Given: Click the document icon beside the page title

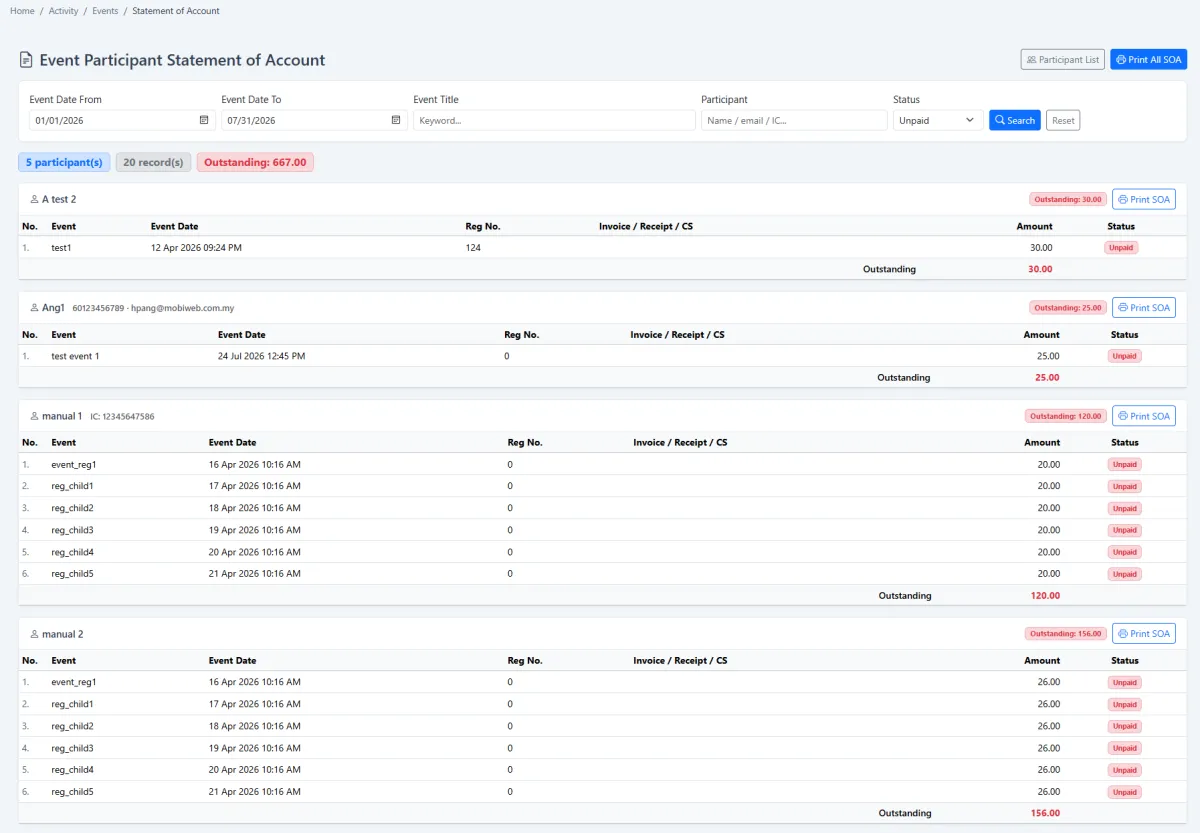Looking at the screenshot, I should pyautogui.click(x=26, y=60).
